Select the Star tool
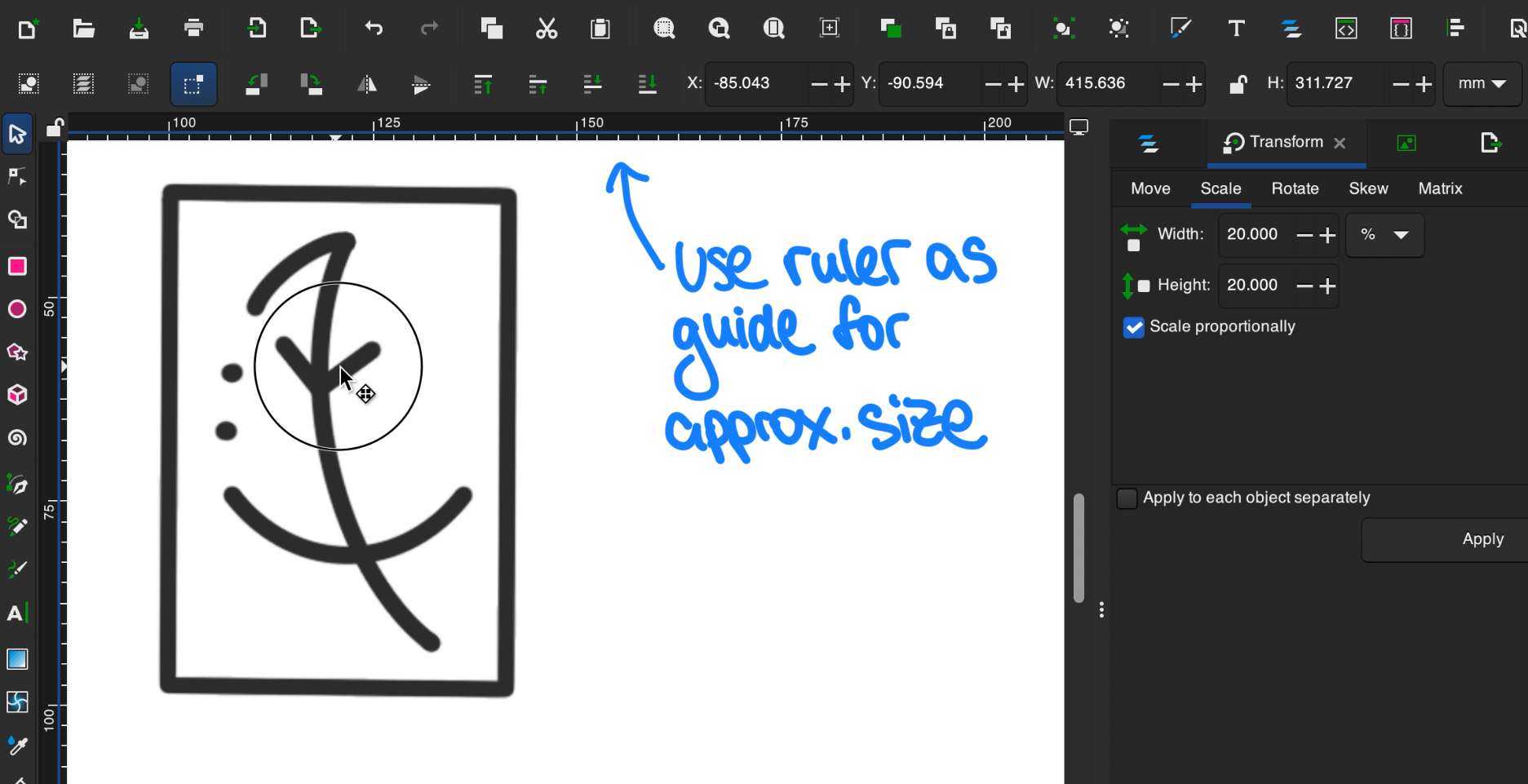 (17, 352)
